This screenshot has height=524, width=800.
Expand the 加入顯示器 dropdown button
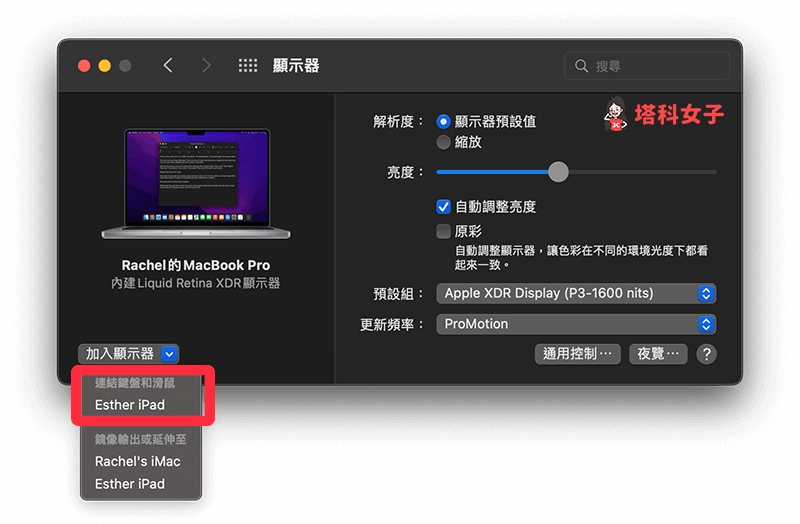point(129,354)
